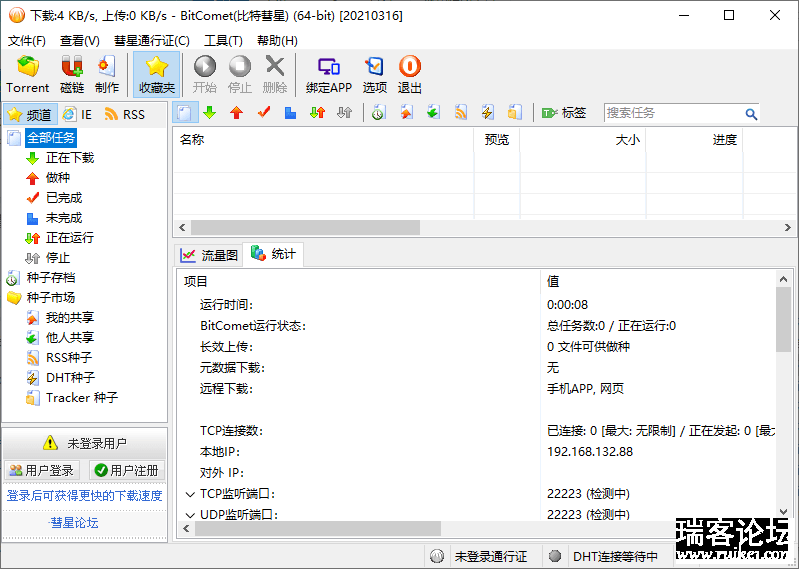
Task: Select 做种 in the sidebar
Action: [x=58, y=178]
